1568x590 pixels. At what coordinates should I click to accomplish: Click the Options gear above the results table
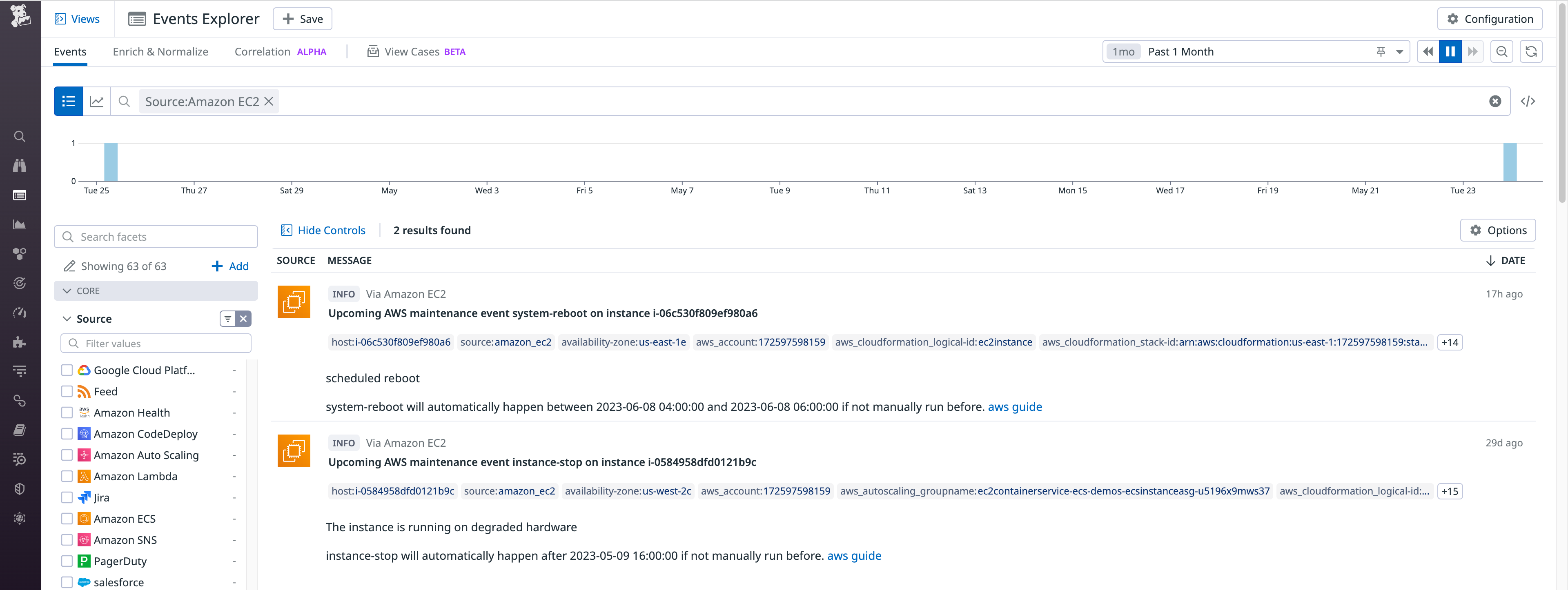1498,230
